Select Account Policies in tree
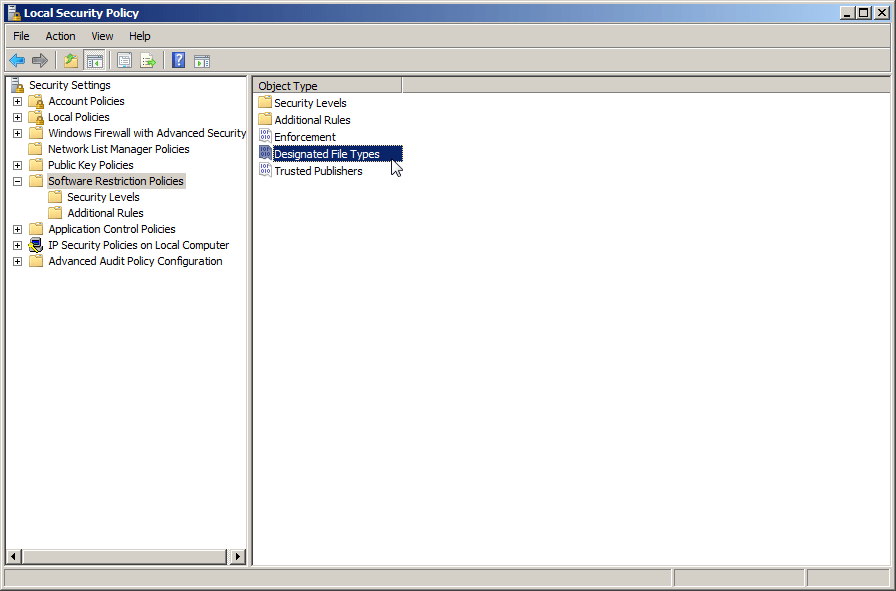Viewport: 896px width, 591px height. pyautogui.click(x=86, y=101)
